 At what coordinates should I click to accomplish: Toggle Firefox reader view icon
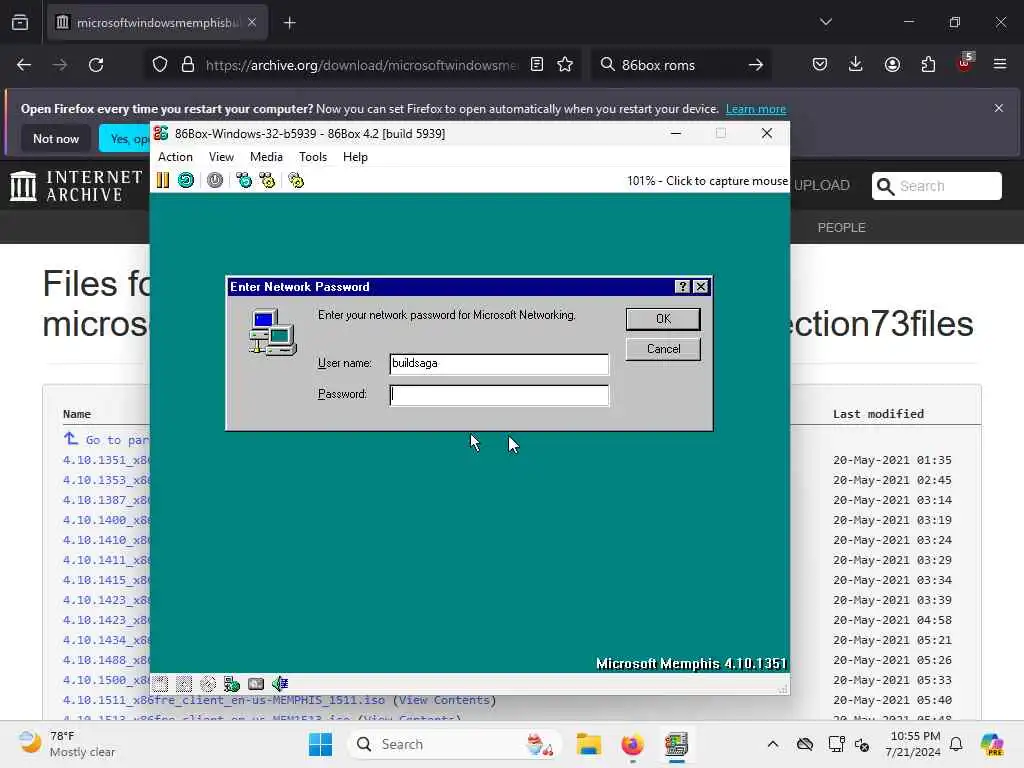coord(537,65)
